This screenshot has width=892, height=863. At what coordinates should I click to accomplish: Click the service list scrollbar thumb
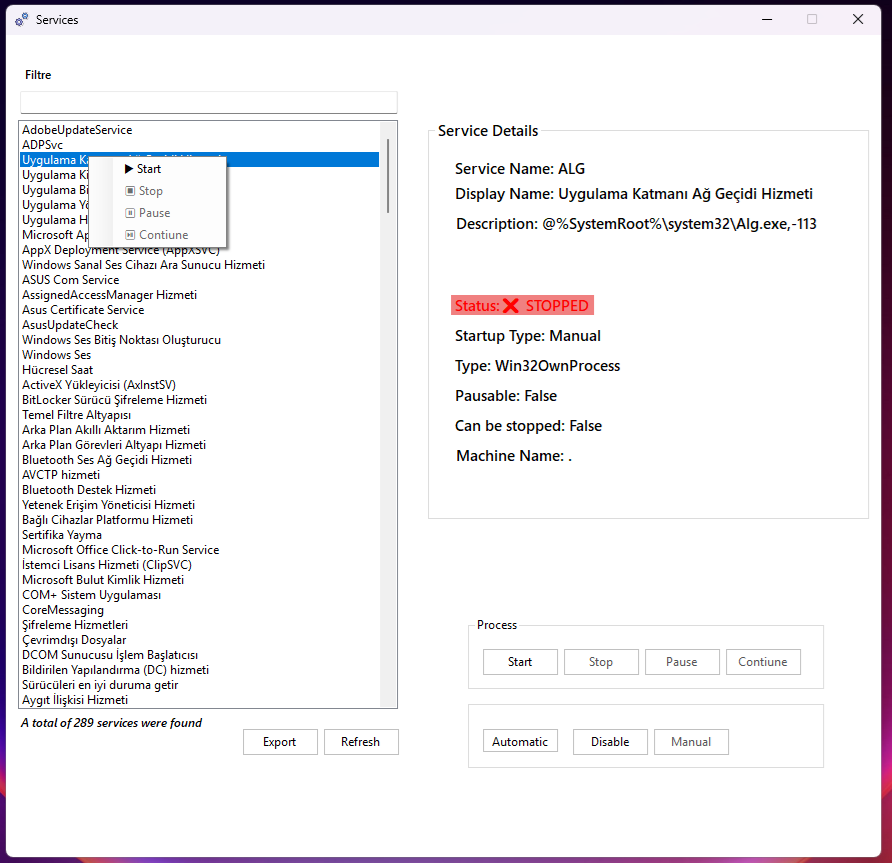(x=388, y=176)
